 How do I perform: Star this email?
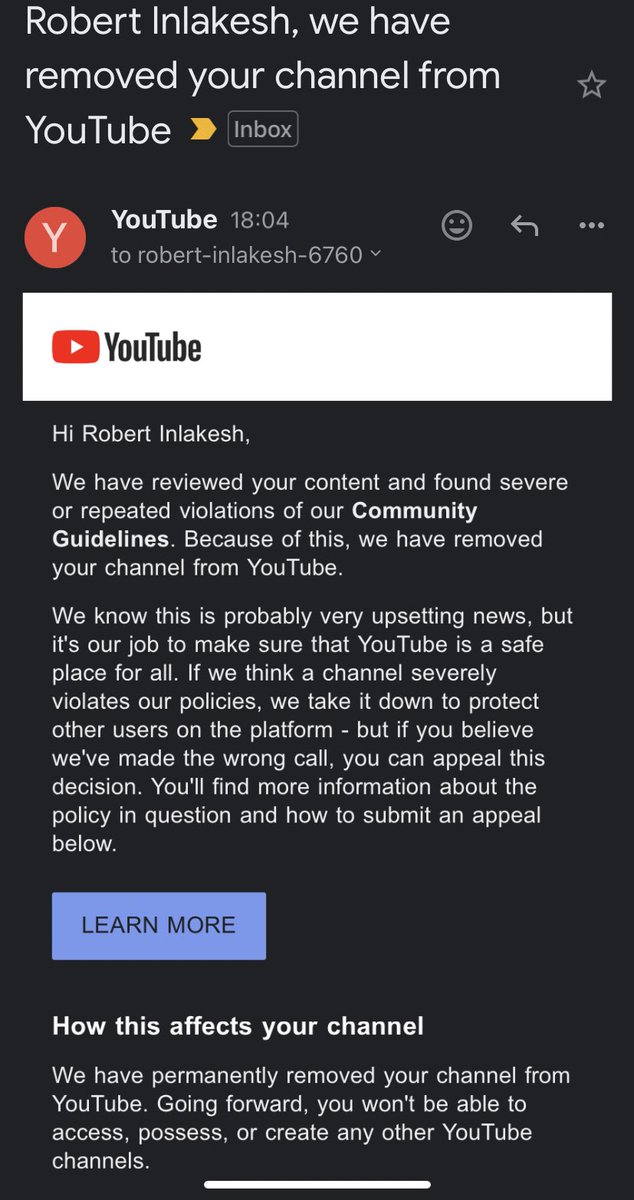tap(592, 86)
